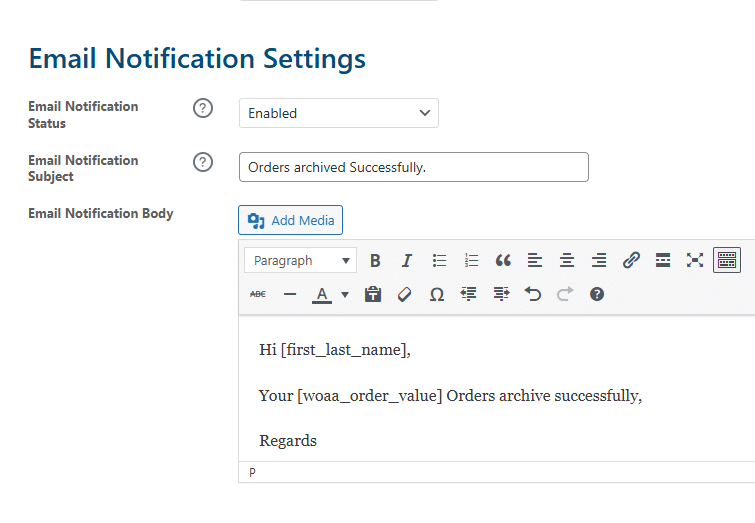Image resolution: width=755 pixels, height=523 pixels.
Task: Apply text color with the A button
Action: click(x=322, y=294)
